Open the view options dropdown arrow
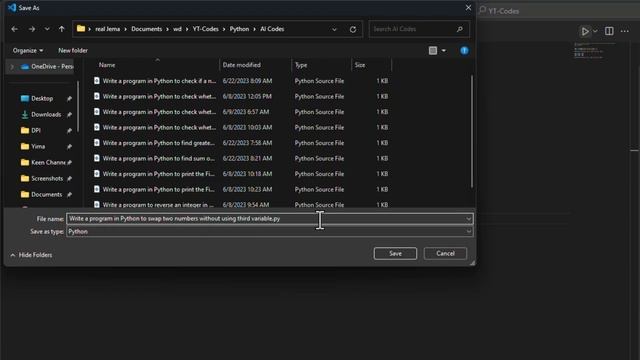 444,51
